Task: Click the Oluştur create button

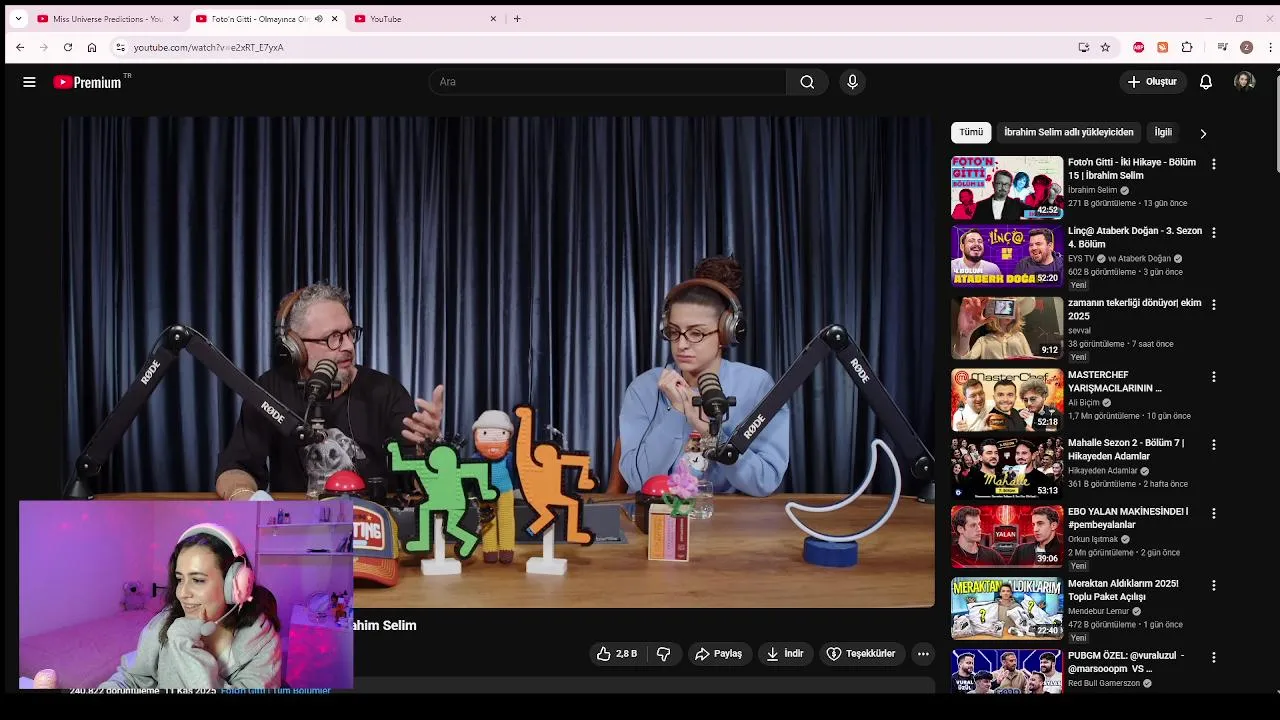Action: [1152, 82]
